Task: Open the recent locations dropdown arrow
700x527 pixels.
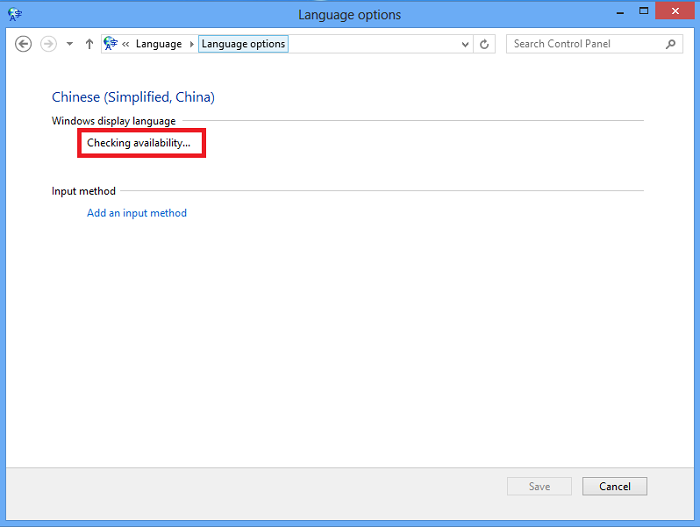Action: coord(70,44)
